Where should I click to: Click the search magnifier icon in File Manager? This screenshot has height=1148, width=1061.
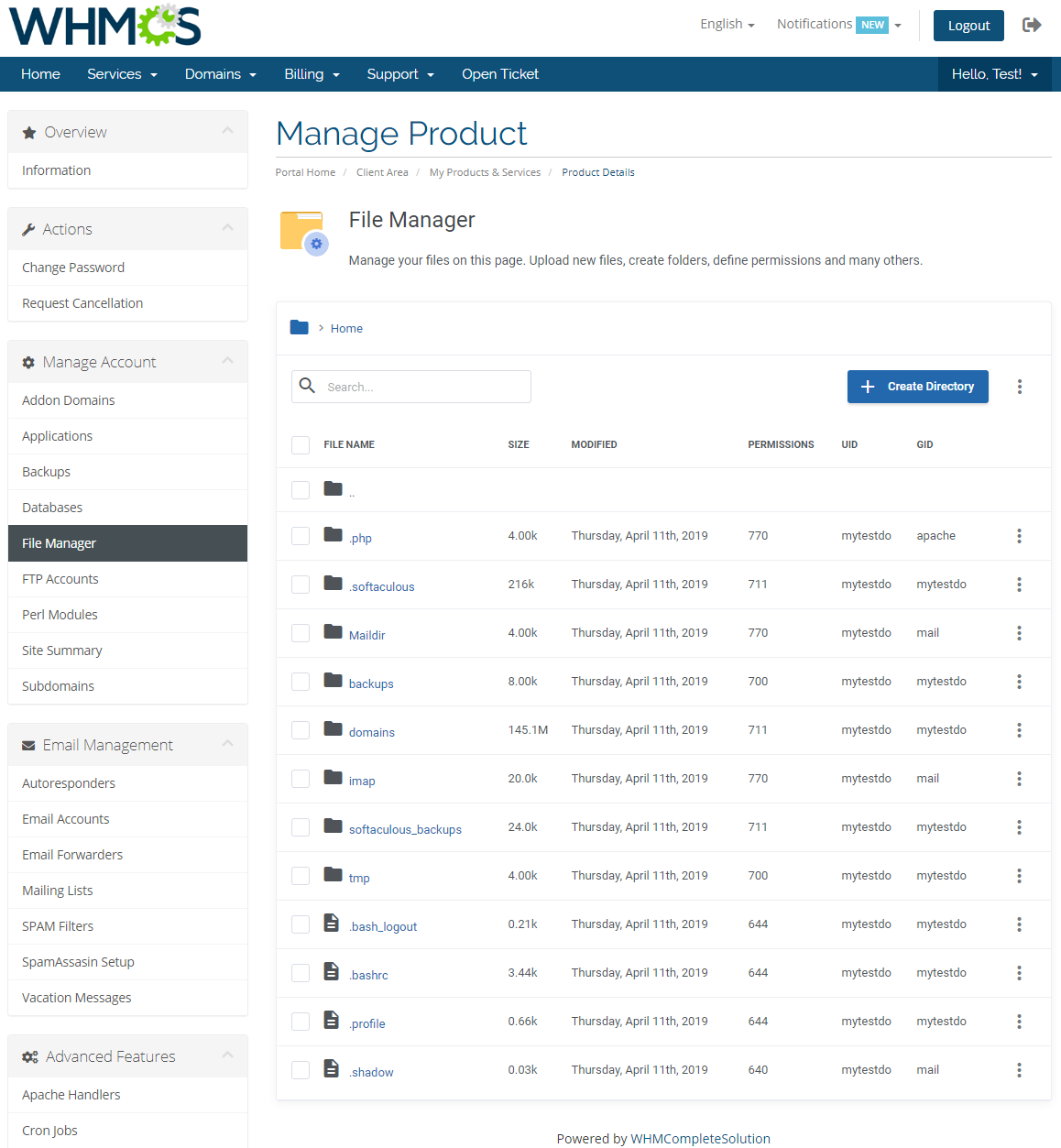[307, 386]
